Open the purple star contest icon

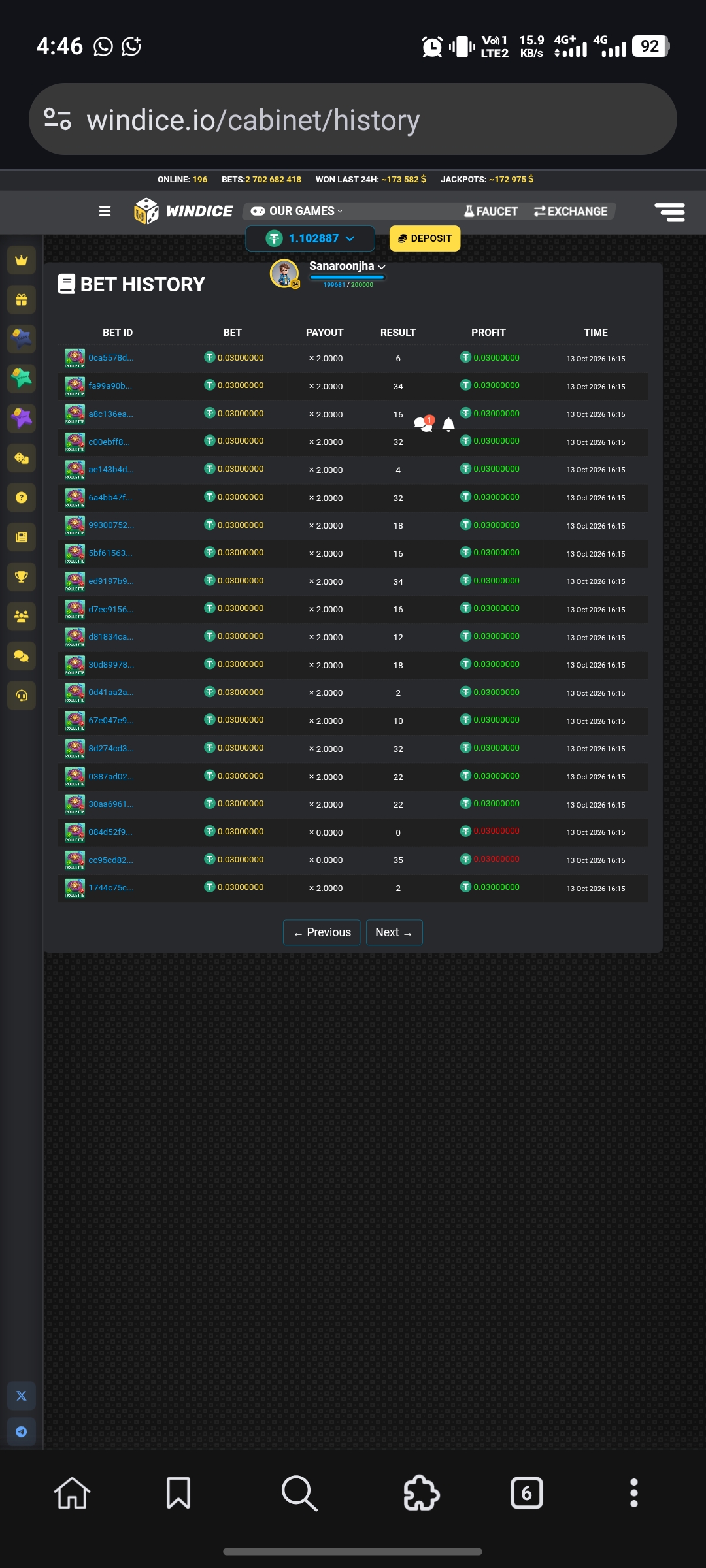(x=22, y=418)
